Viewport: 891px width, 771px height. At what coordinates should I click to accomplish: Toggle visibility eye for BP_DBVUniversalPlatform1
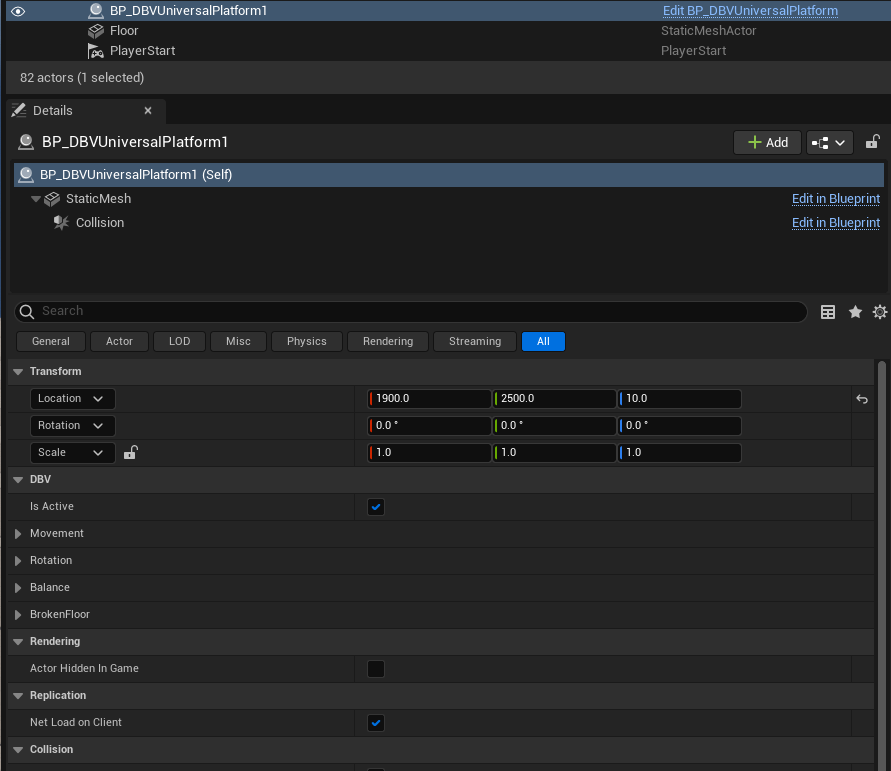[x=18, y=11]
